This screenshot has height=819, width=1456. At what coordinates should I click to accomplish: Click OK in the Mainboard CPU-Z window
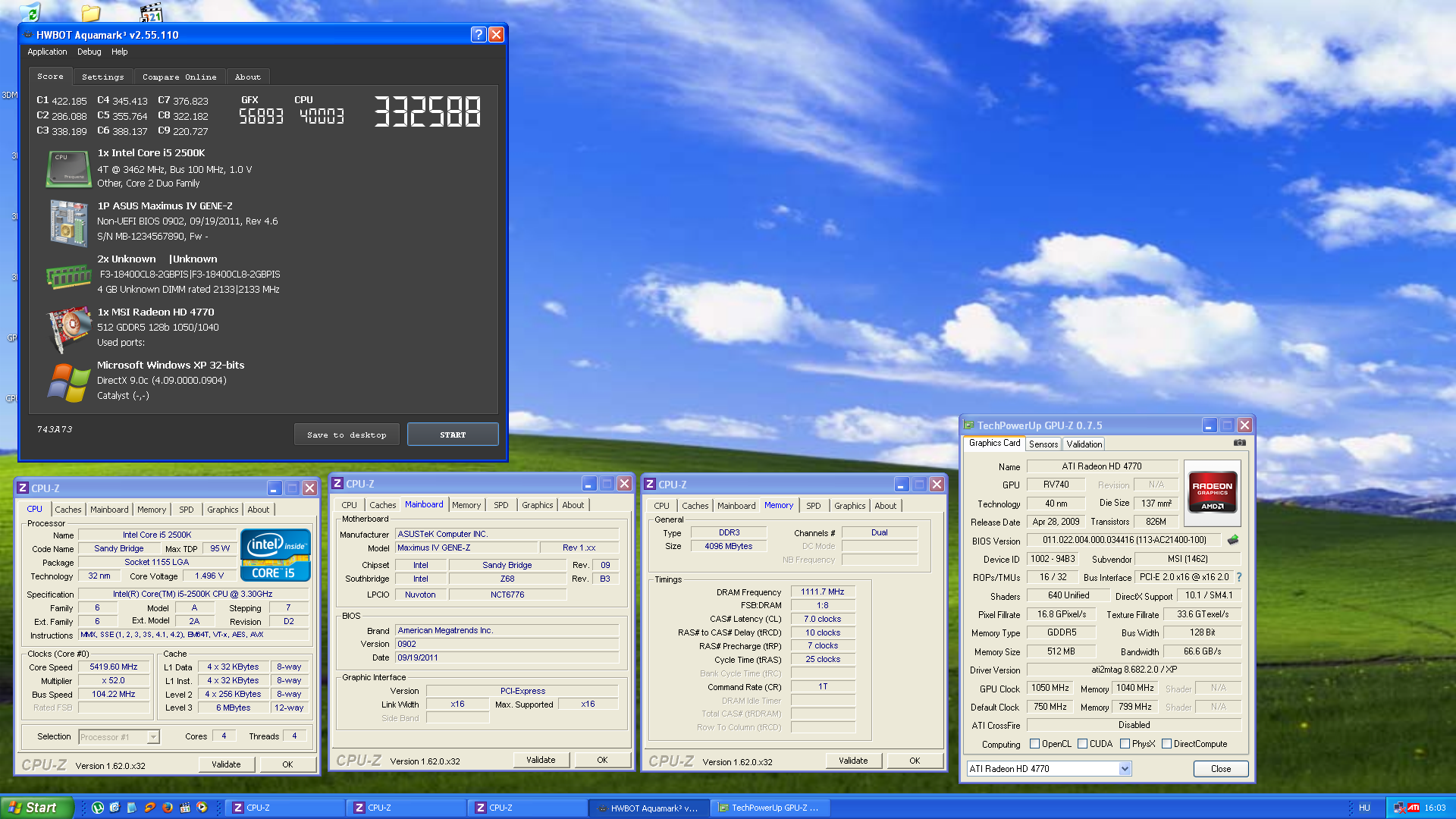tap(602, 760)
